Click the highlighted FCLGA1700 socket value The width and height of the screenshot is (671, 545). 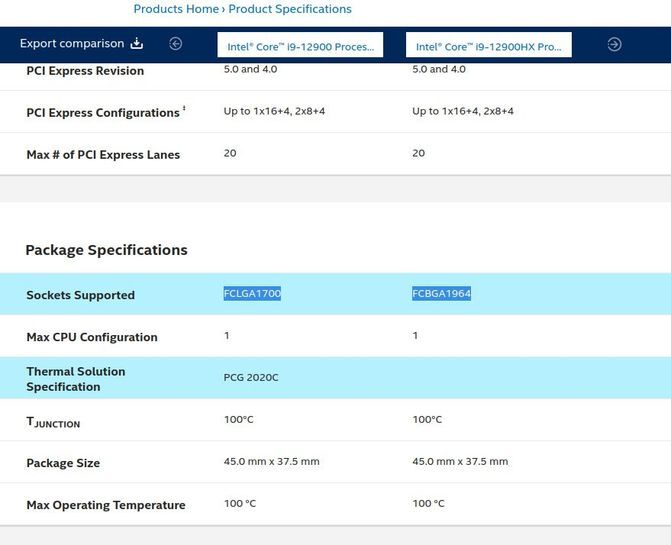point(252,293)
